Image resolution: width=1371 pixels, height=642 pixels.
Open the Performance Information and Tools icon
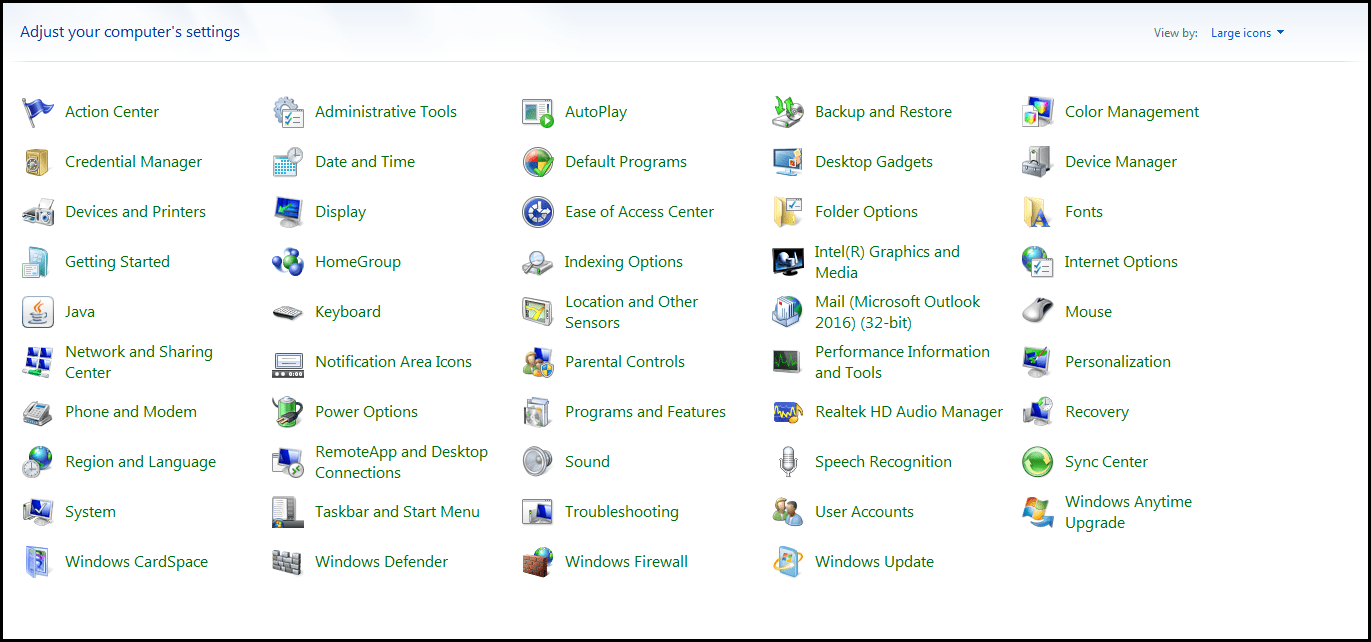pyautogui.click(x=788, y=362)
